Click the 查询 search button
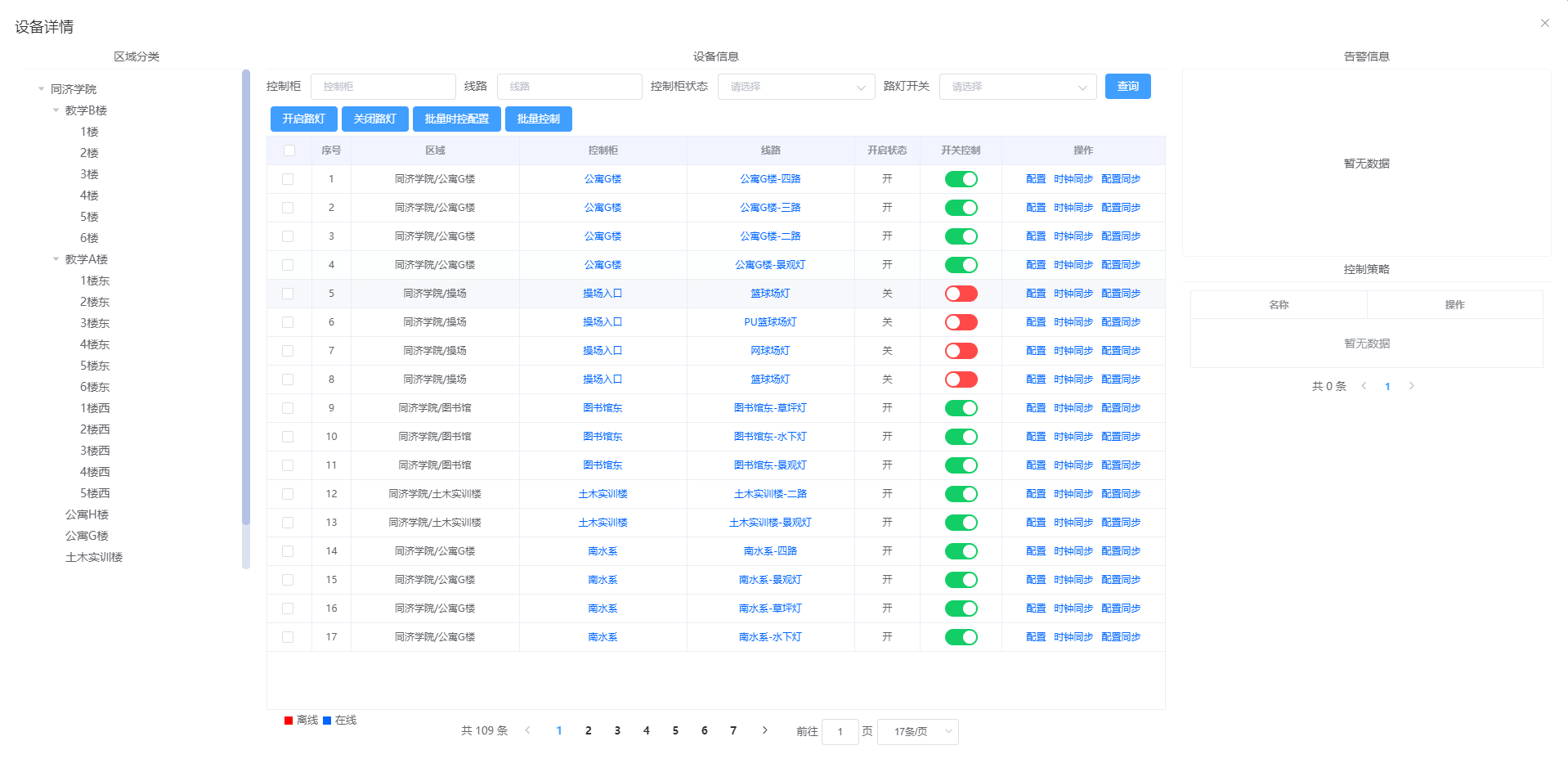 point(1127,86)
